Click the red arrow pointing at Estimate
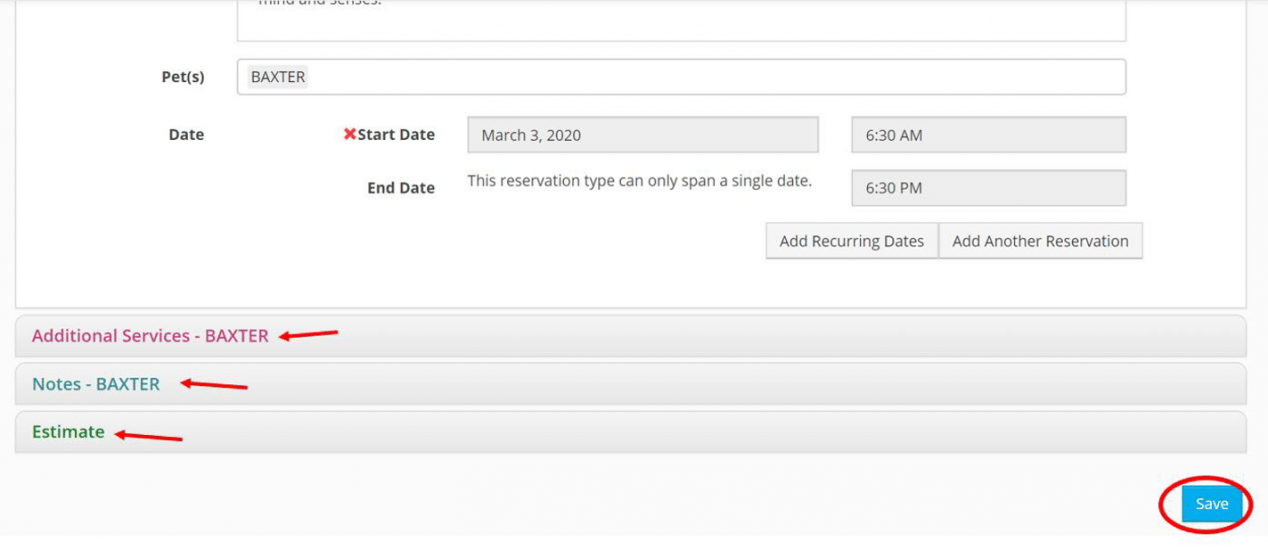This screenshot has width=1268, height=550. pyautogui.click(x=147, y=435)
